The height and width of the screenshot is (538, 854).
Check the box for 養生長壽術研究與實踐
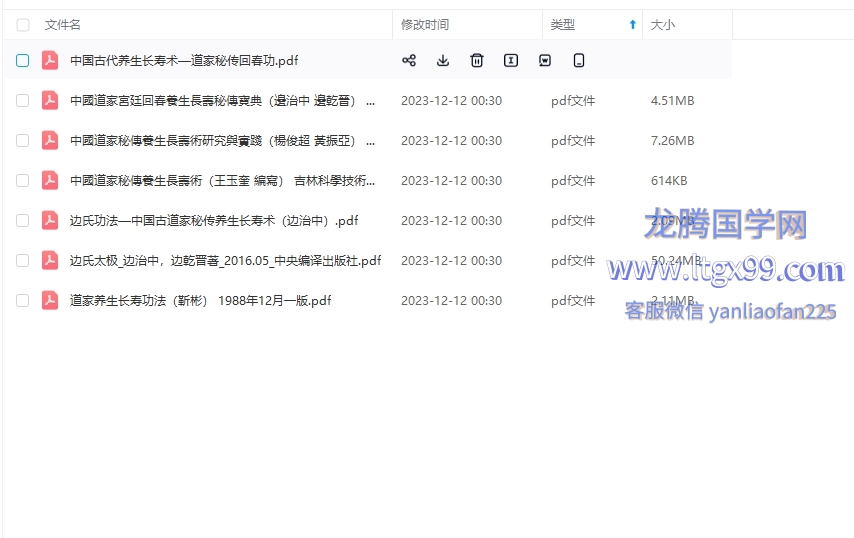click(x=22, y=140)
